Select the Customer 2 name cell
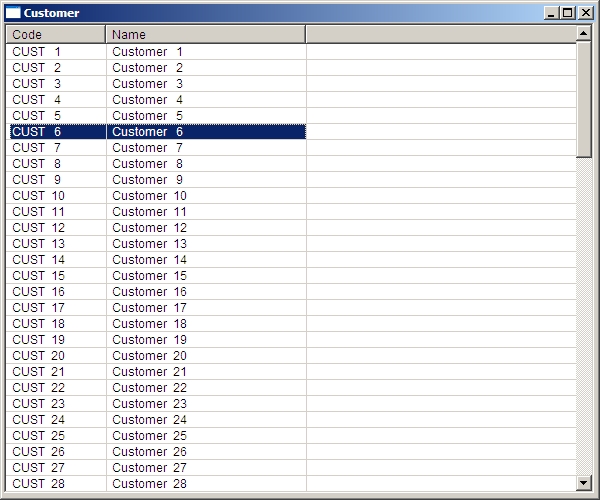This screenshot has width=600, height=500. [206, 68]
